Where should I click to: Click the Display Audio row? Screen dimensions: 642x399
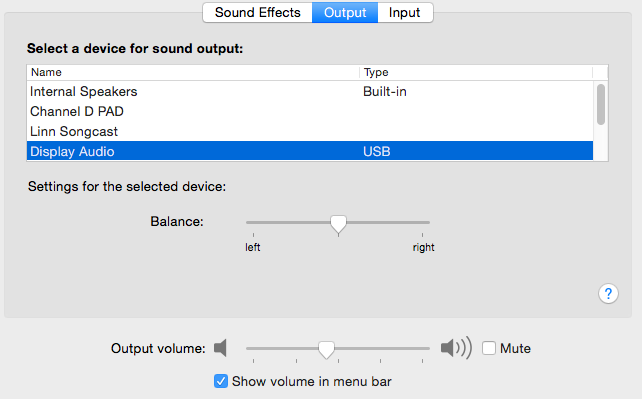point(310,151)
